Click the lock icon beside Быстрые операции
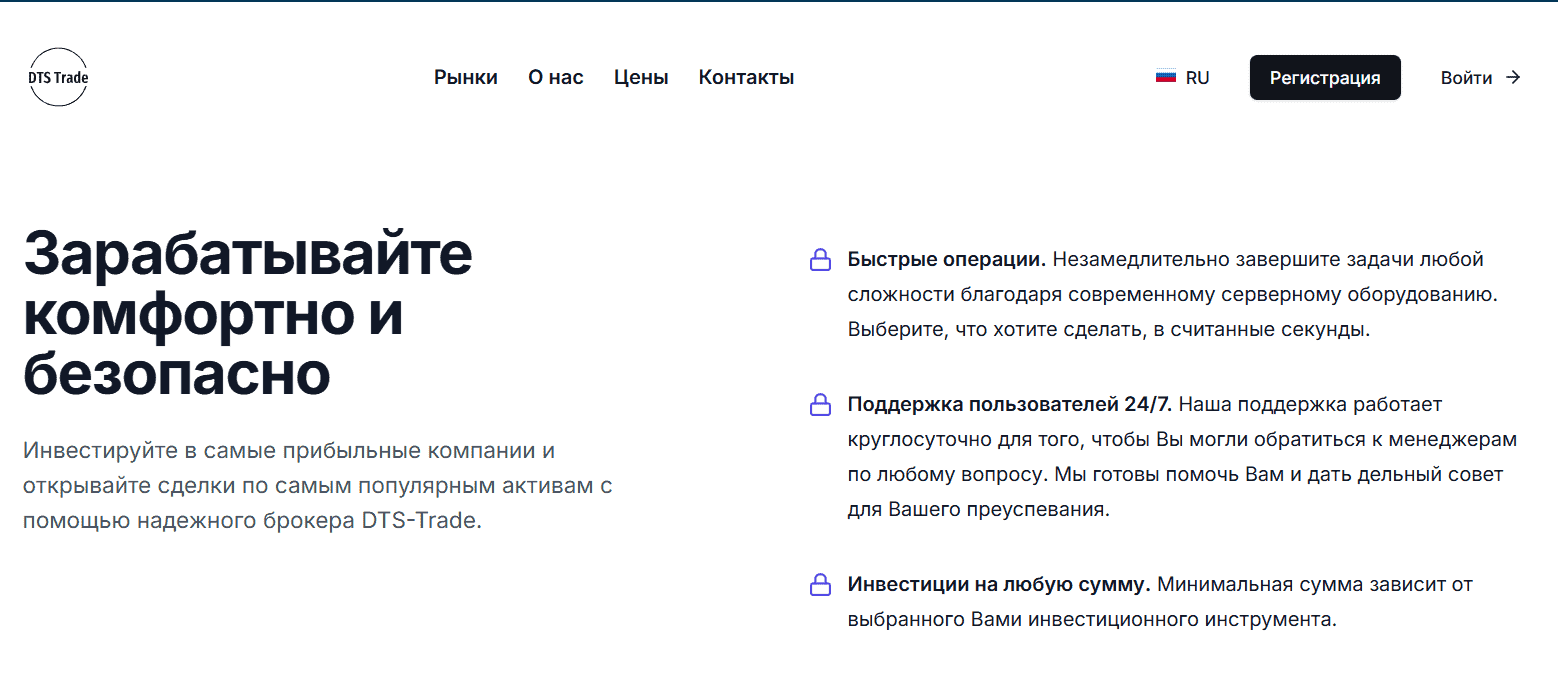 coord(820,261)
